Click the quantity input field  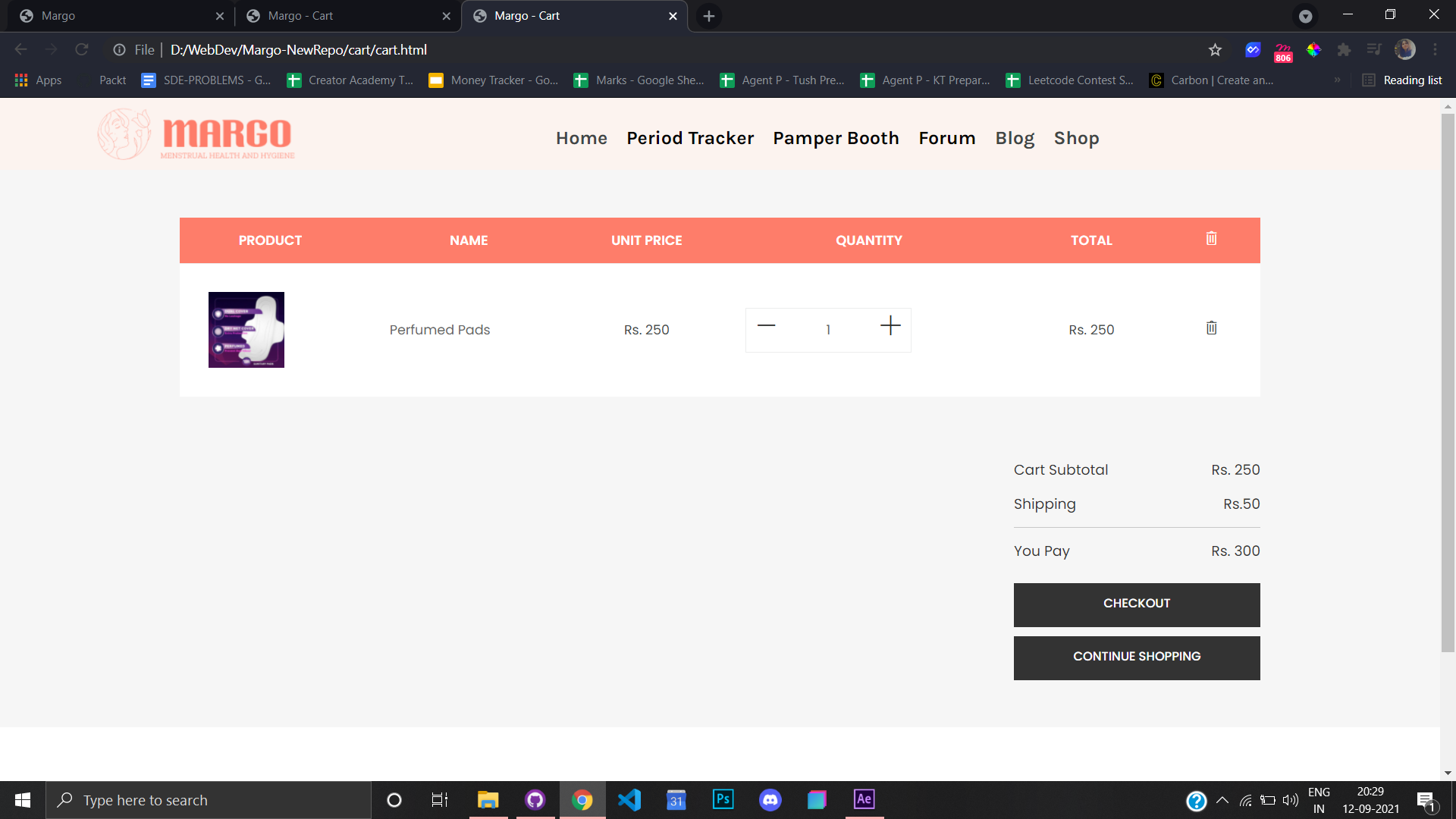pos(828,330)
